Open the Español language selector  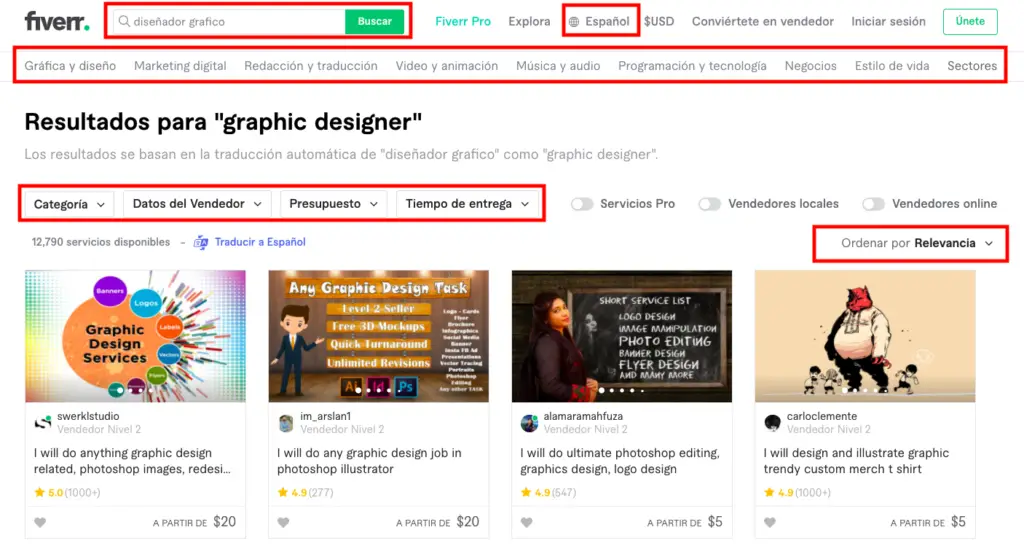[x=600, y=22]
